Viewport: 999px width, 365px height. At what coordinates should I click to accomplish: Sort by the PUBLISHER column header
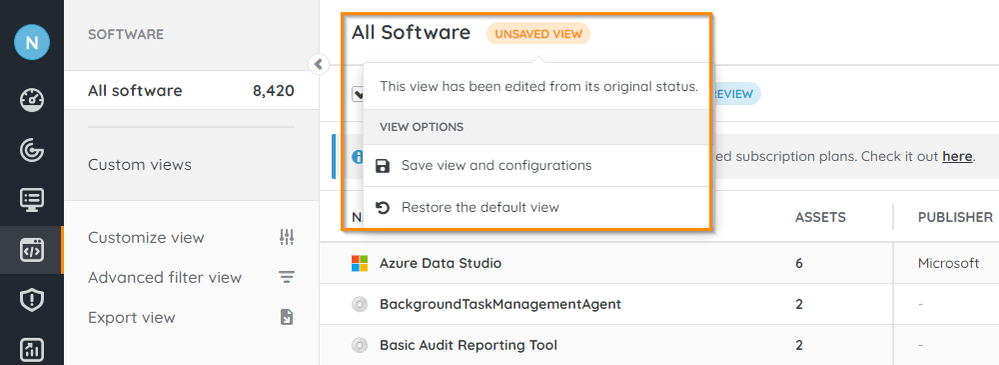point(955,217)
